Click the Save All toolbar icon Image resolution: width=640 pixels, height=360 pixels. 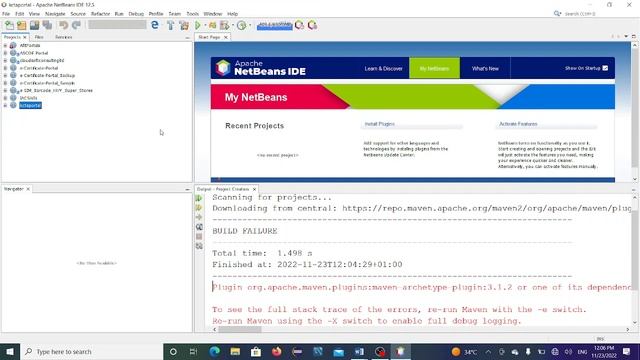(47, 25)
